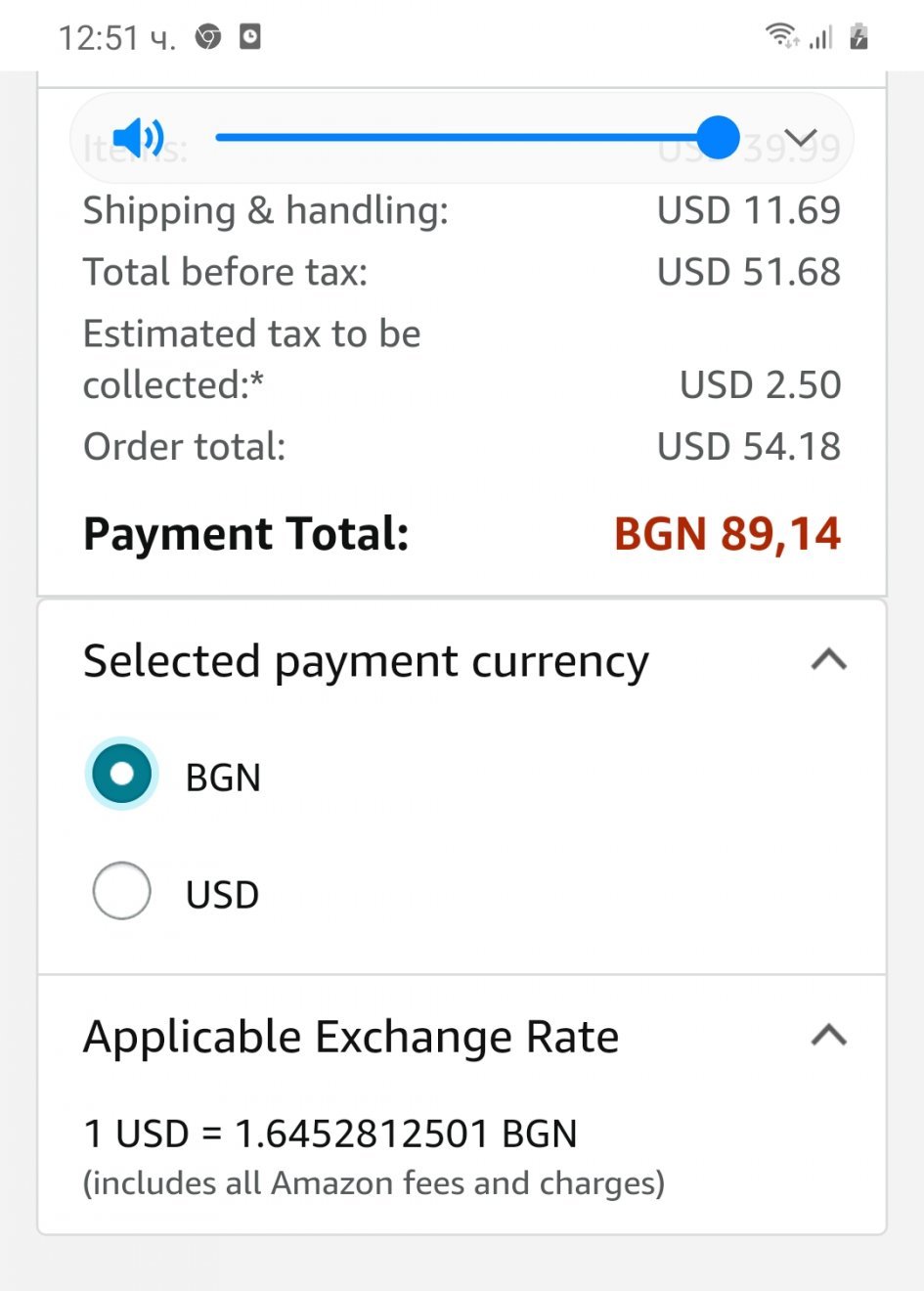Tap the Shipping & handling label
Screen dimensions: 924x1291
point(265,210)
